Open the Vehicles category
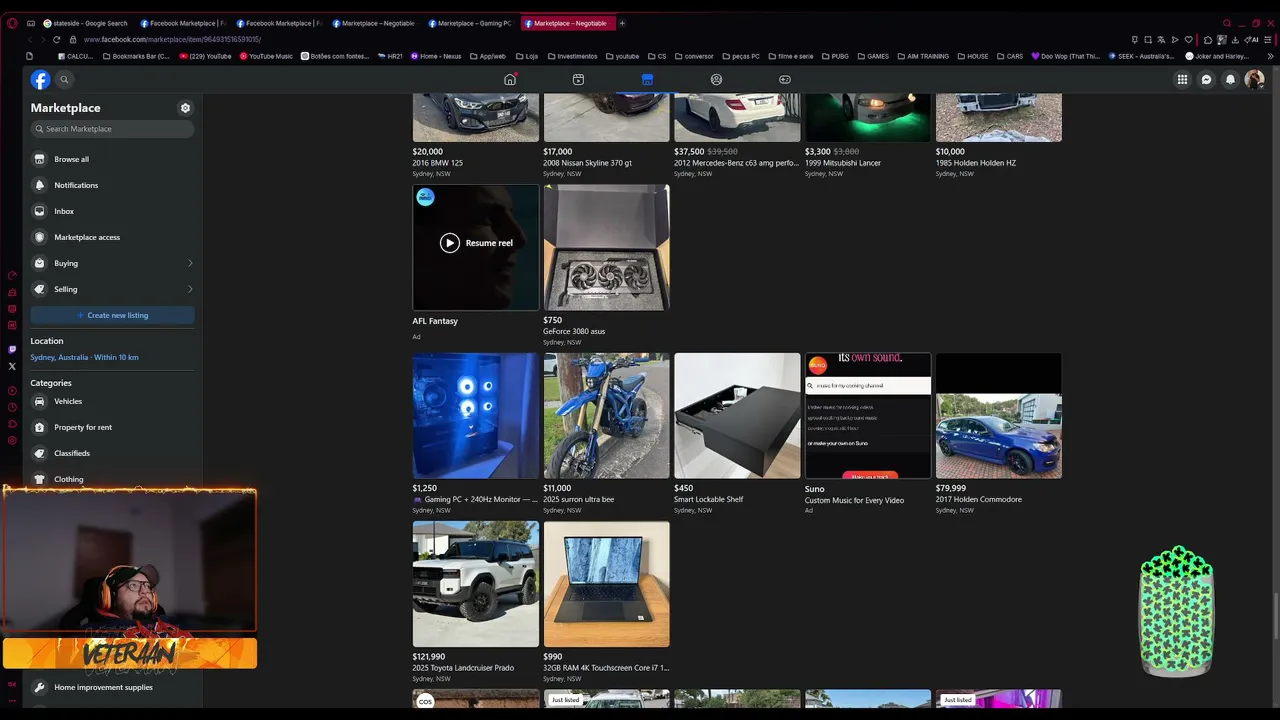The width and height of the screenshot is (1280, 720). [112, 401]
